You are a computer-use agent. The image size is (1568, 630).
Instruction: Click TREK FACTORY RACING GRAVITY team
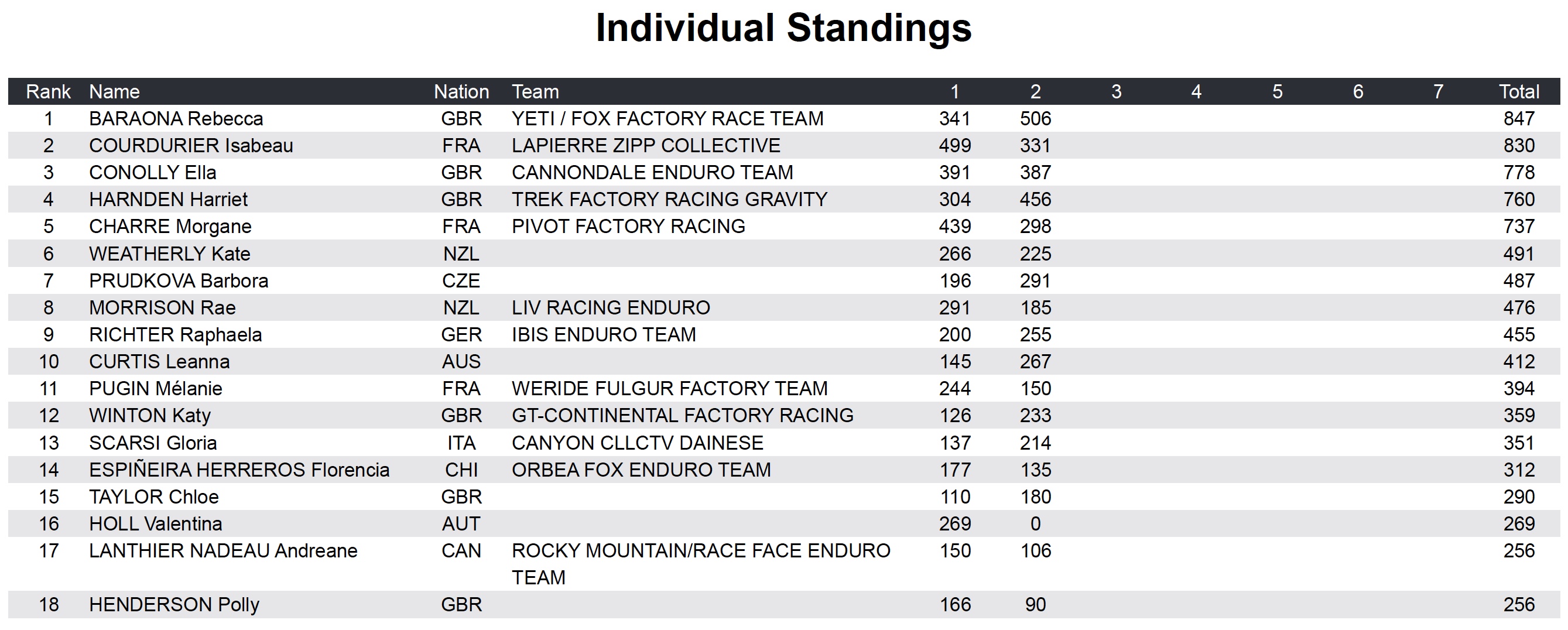pos(669,199)
